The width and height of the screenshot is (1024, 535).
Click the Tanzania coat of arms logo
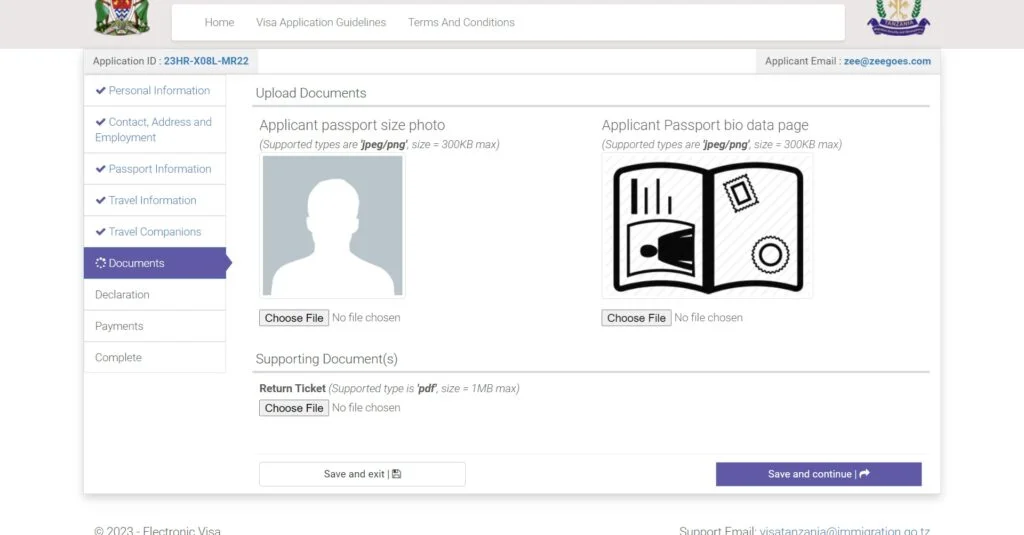121,17
